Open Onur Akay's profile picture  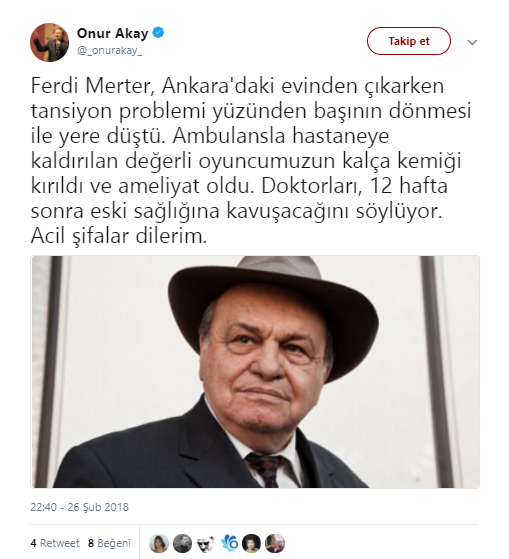(x=50, y=42)
